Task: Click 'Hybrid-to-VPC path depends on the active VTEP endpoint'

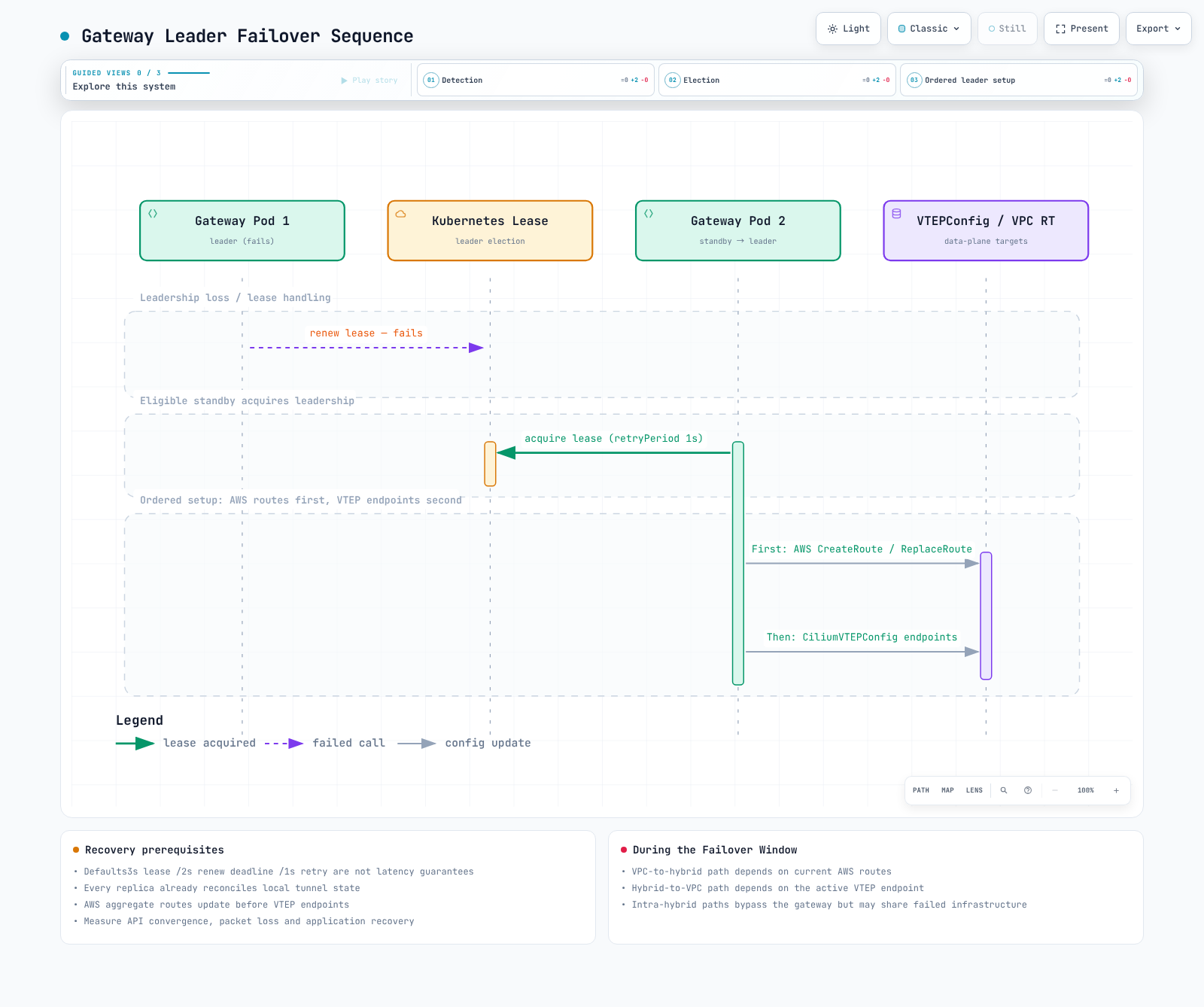Action: [x=778, y=888]
